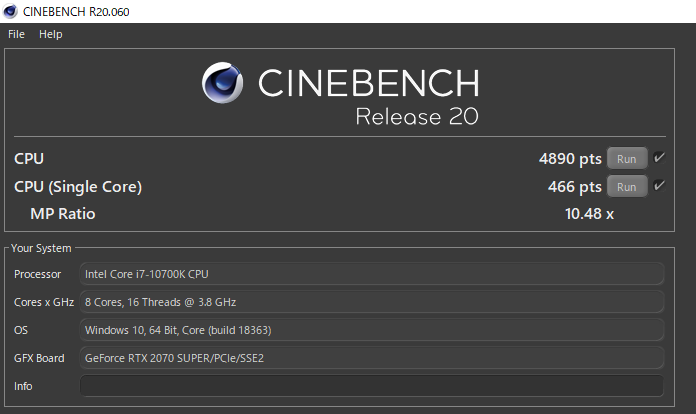Open the File menu

point(16,34)
